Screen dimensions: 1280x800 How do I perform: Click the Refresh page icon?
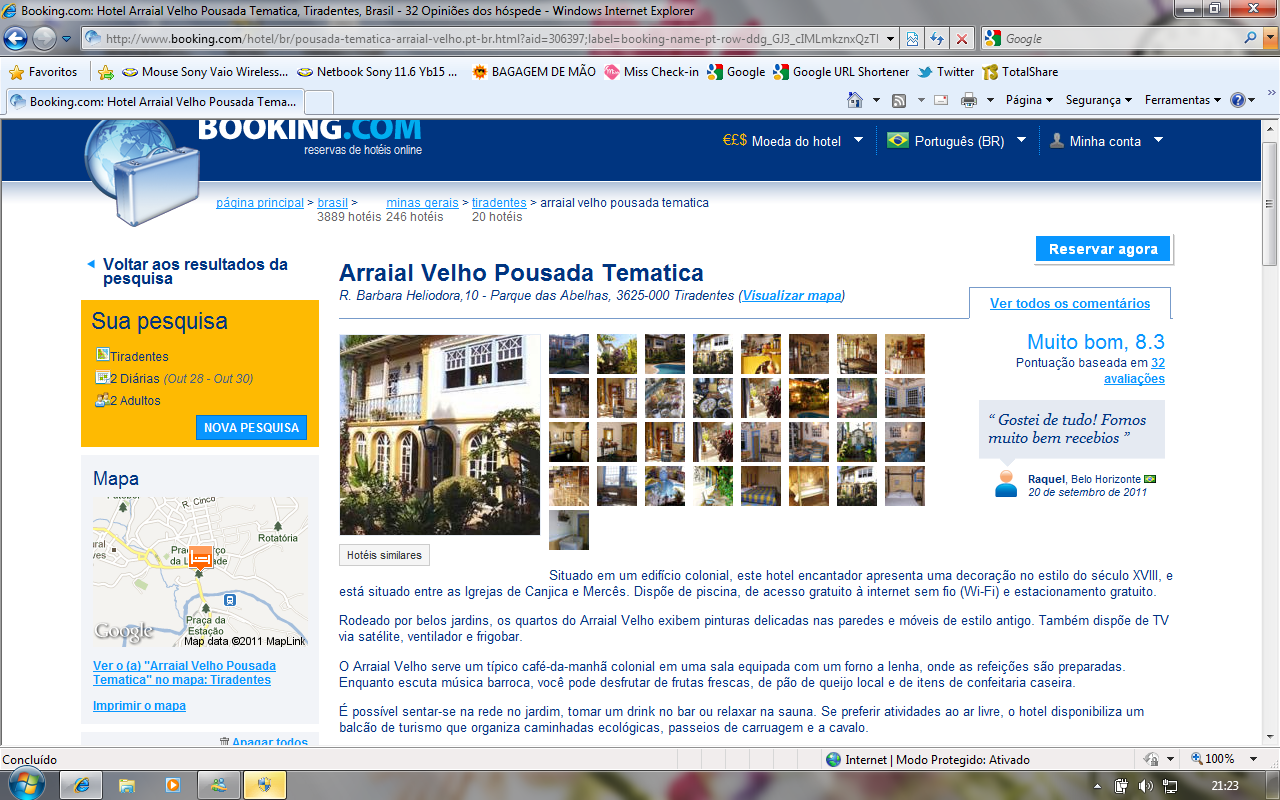click(937, 39)
